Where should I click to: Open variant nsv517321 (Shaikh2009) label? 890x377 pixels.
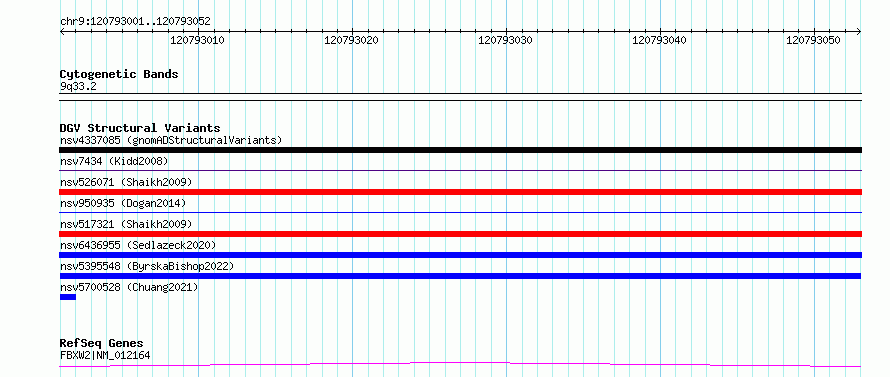tap(126, 224)
